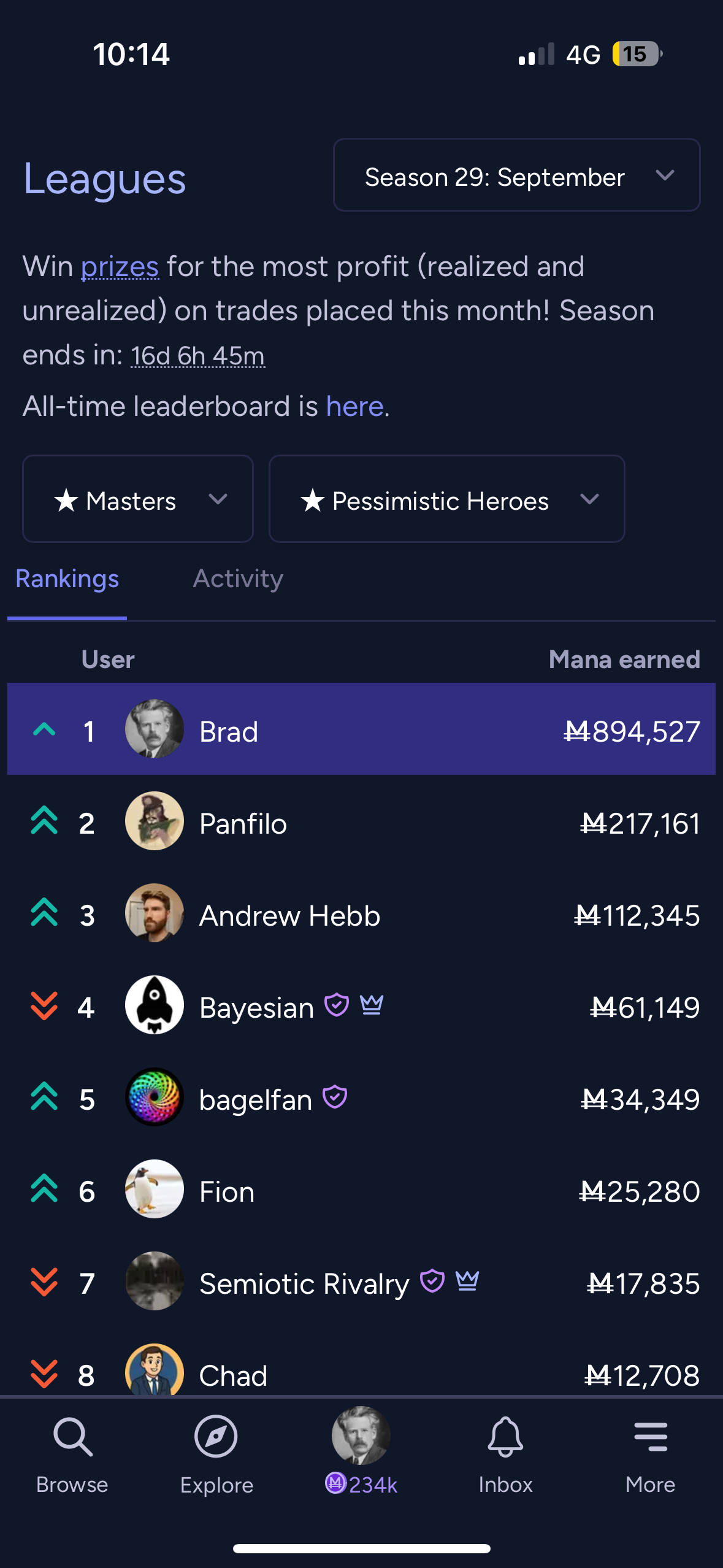This screenshot has height=1568, width=723.
Task: Tap the season countdown timer text
Action: tap(198, 356)
